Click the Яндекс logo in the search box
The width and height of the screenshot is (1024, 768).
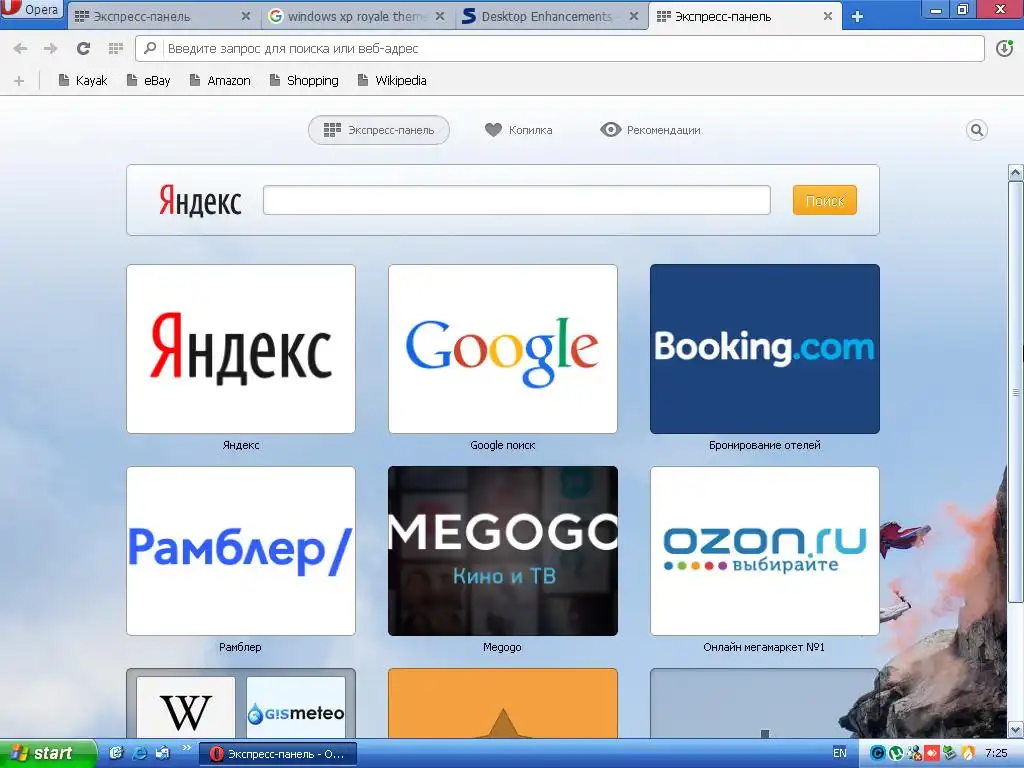(200, 200)
